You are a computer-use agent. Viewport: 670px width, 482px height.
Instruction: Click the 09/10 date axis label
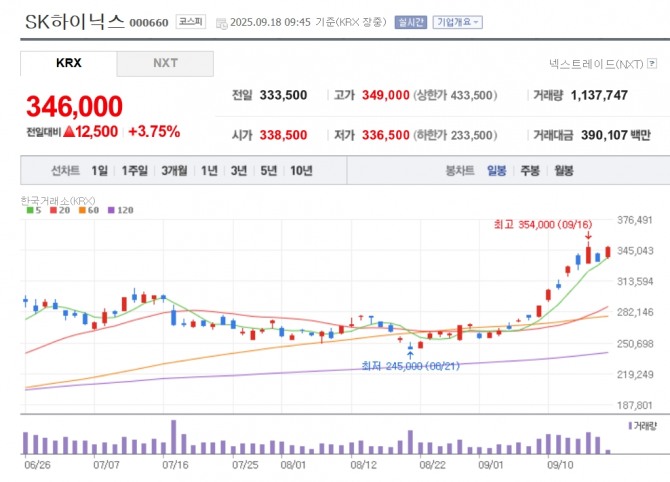point(560,464)
